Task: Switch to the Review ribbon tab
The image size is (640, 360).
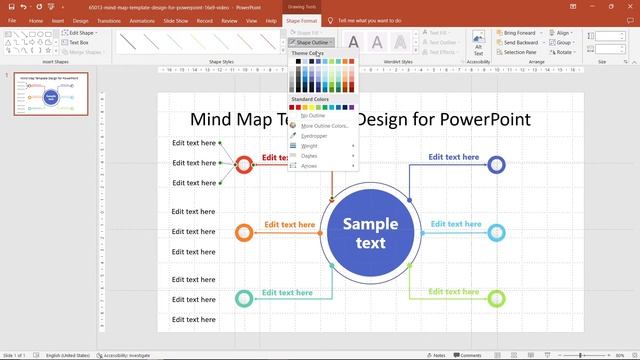Action: tap(229, 20)
